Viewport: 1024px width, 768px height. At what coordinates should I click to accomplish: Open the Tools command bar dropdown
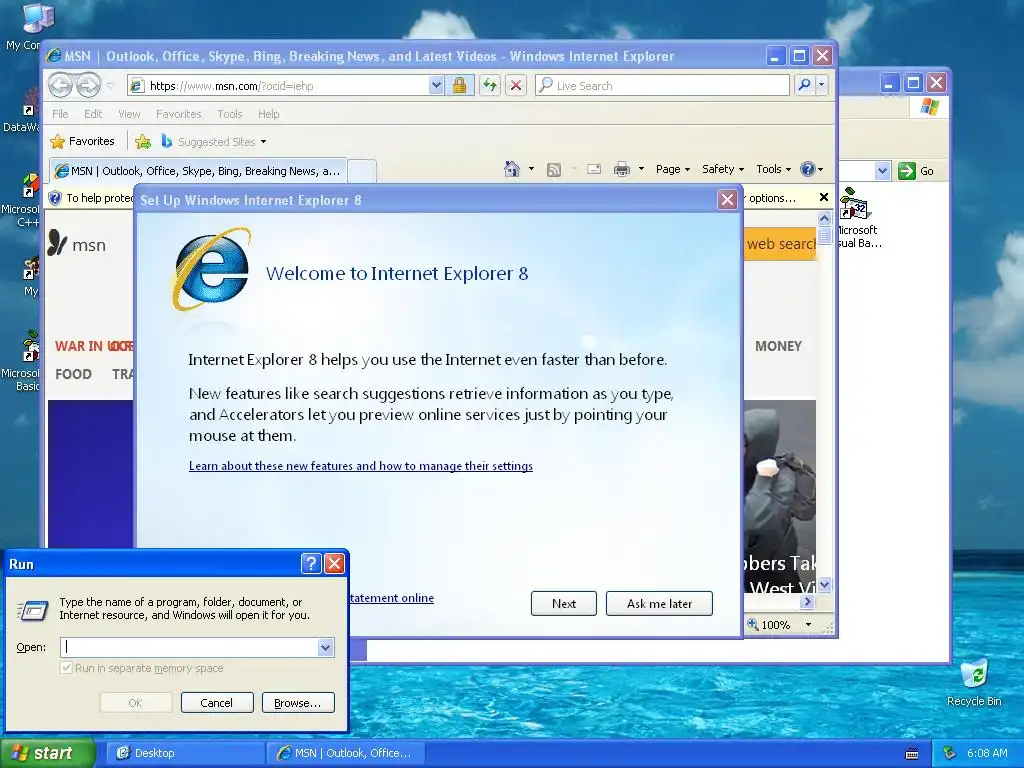773,169
